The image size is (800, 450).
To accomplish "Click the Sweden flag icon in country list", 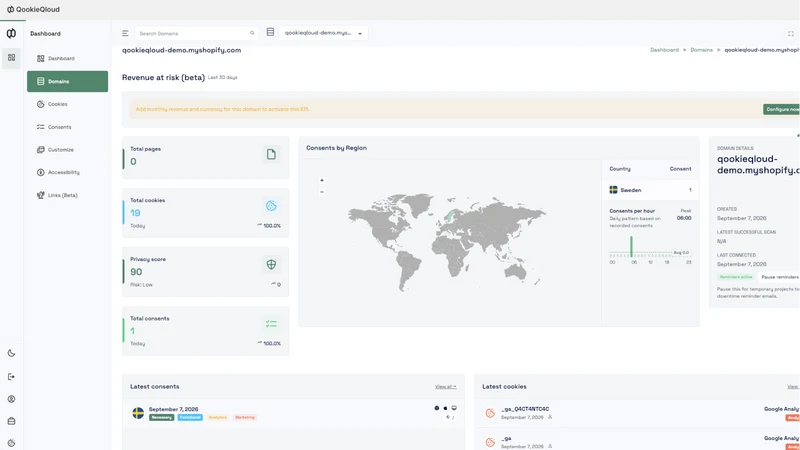I will (x=613, y=190).
